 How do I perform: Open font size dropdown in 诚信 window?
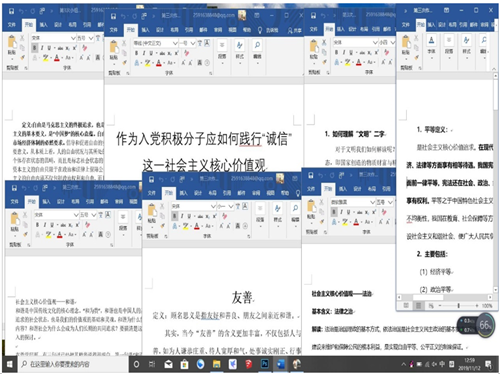point(192,43)
